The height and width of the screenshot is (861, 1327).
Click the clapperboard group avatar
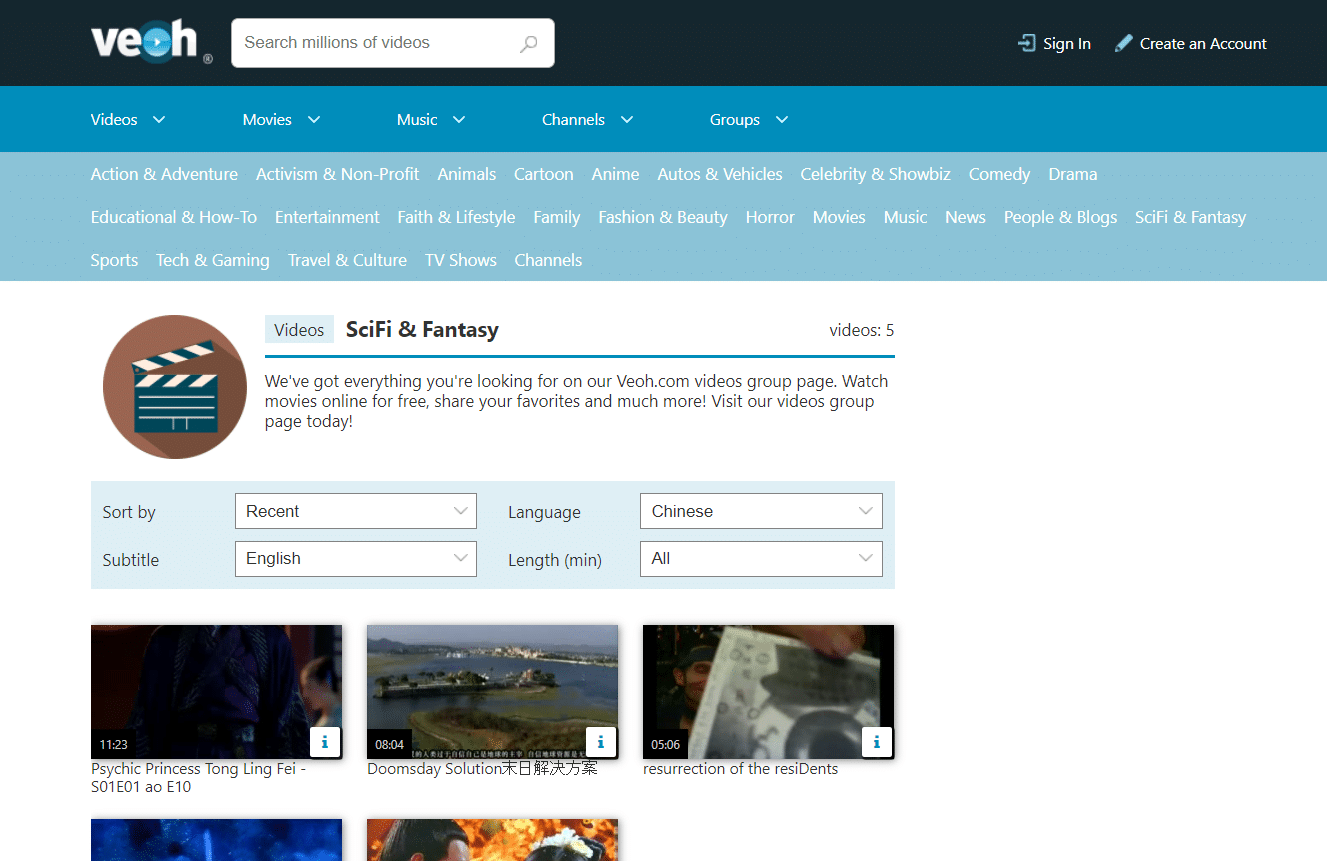pos(175,387)
